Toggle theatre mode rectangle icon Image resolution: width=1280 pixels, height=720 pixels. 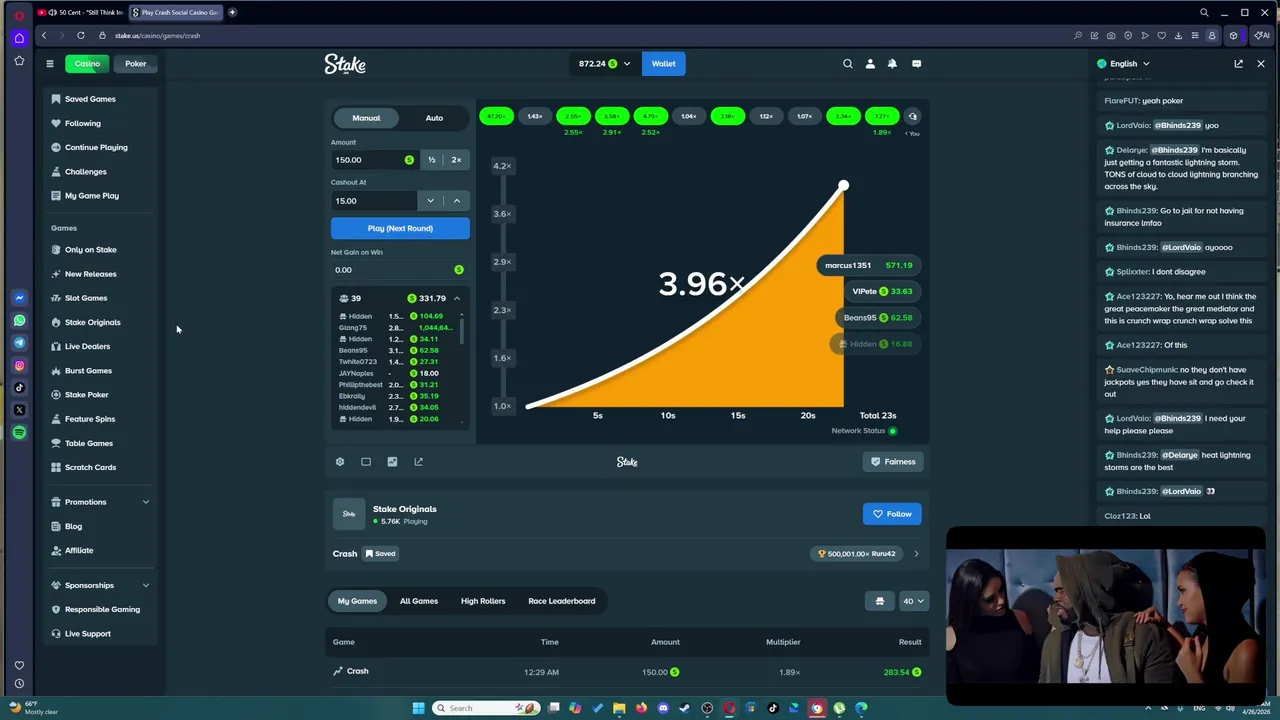click(x=366, y=462)
